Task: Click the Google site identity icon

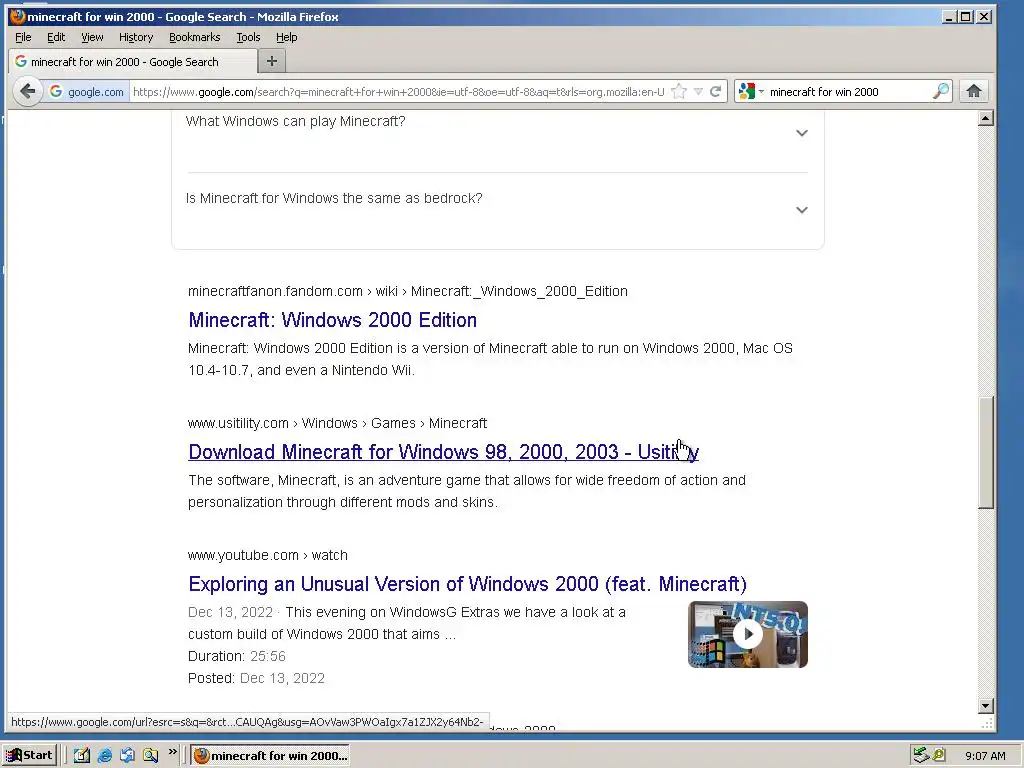Action: pyautogui.click(x=56, y=91)
